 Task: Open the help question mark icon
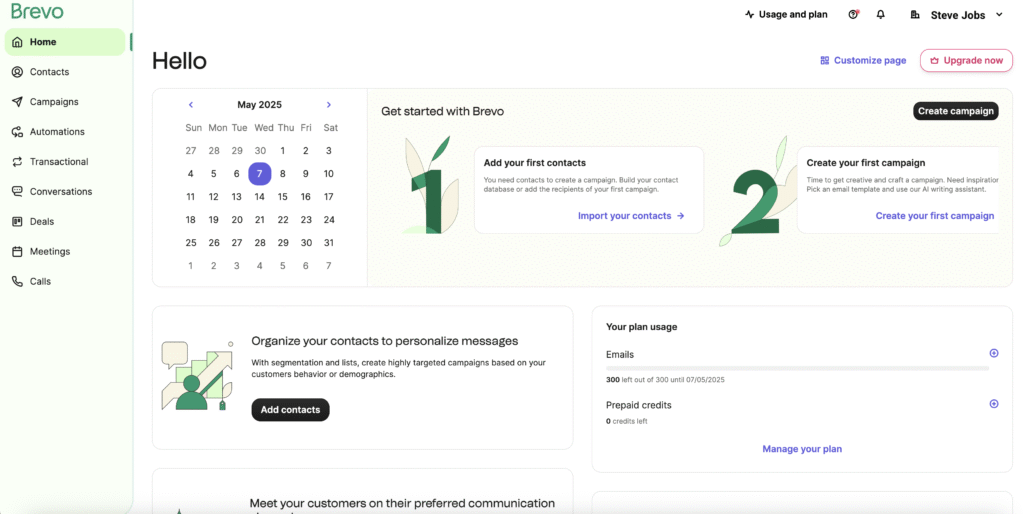point(853,14)
